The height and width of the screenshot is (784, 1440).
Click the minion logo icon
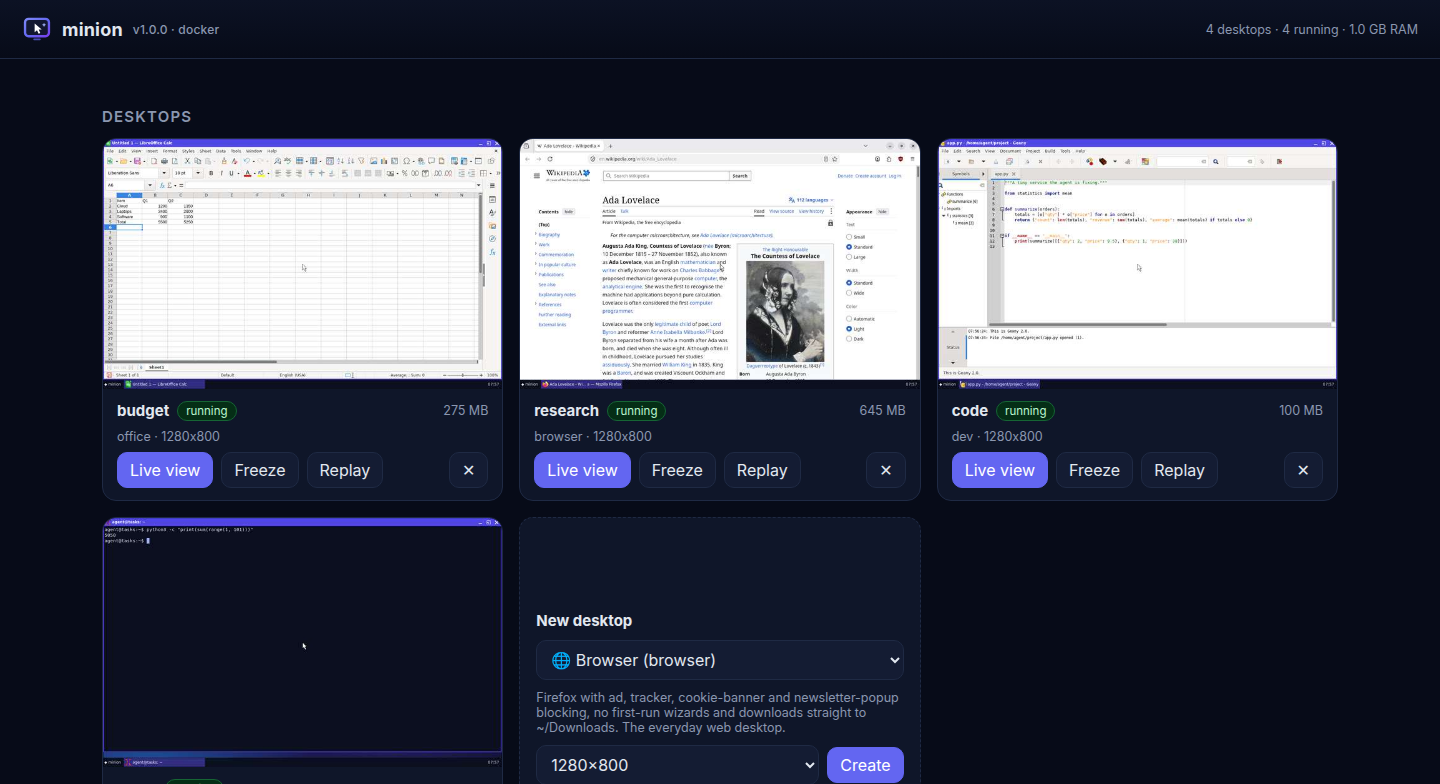pos(37,29)
